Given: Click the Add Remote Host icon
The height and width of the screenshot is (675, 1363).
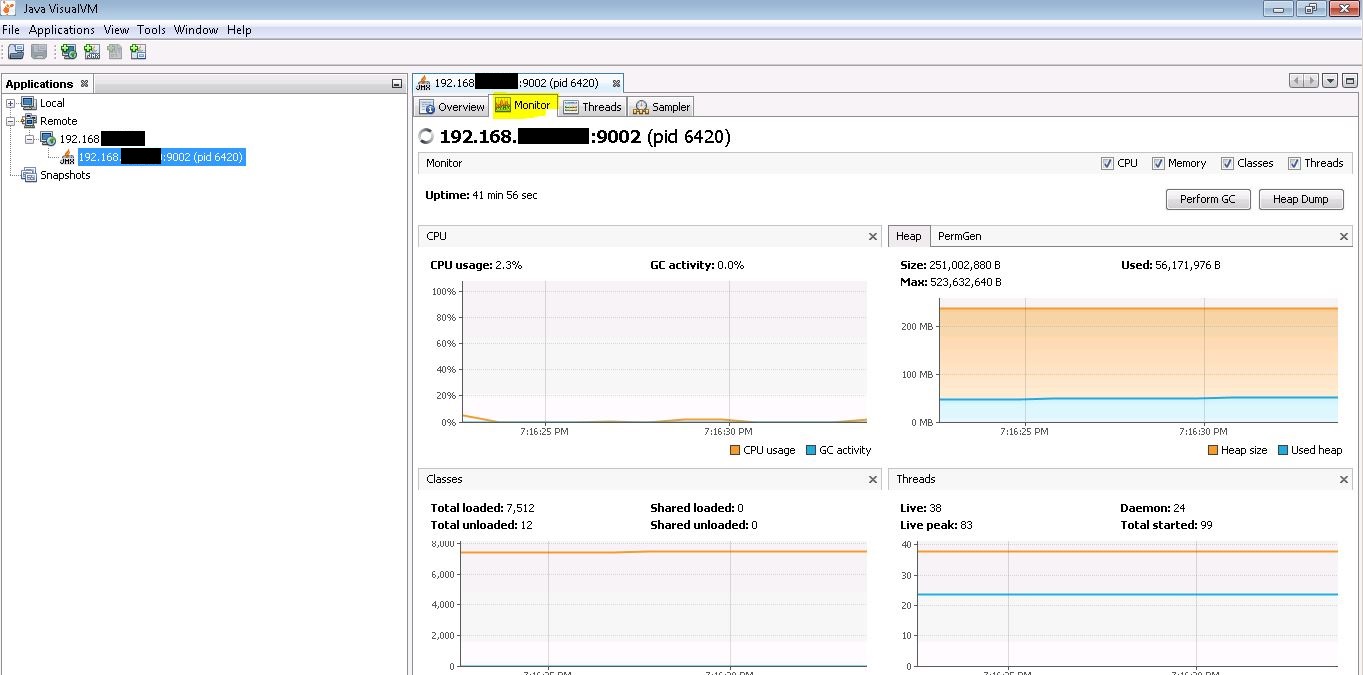Looking at the screenshot, I should [68, 51].
